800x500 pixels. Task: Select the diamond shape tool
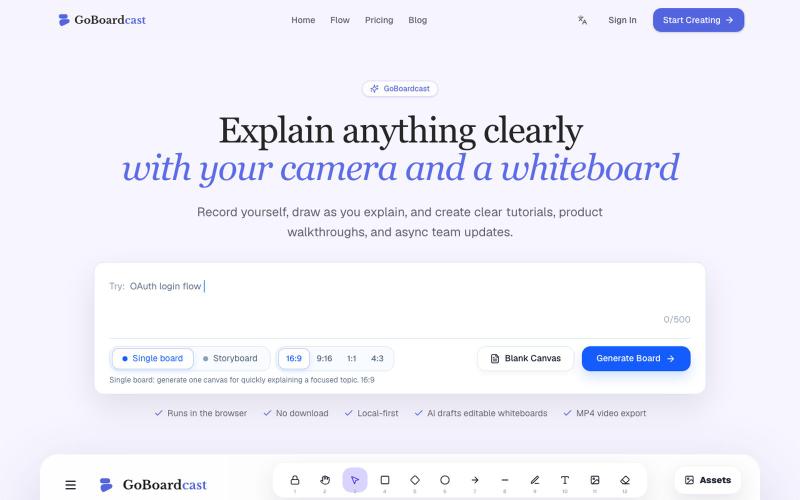point(415,480)
